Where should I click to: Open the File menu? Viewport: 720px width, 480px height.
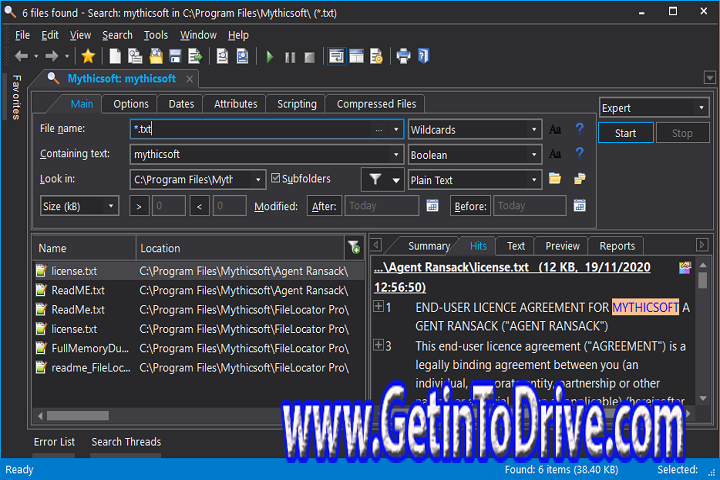click(x=22, y=35)
